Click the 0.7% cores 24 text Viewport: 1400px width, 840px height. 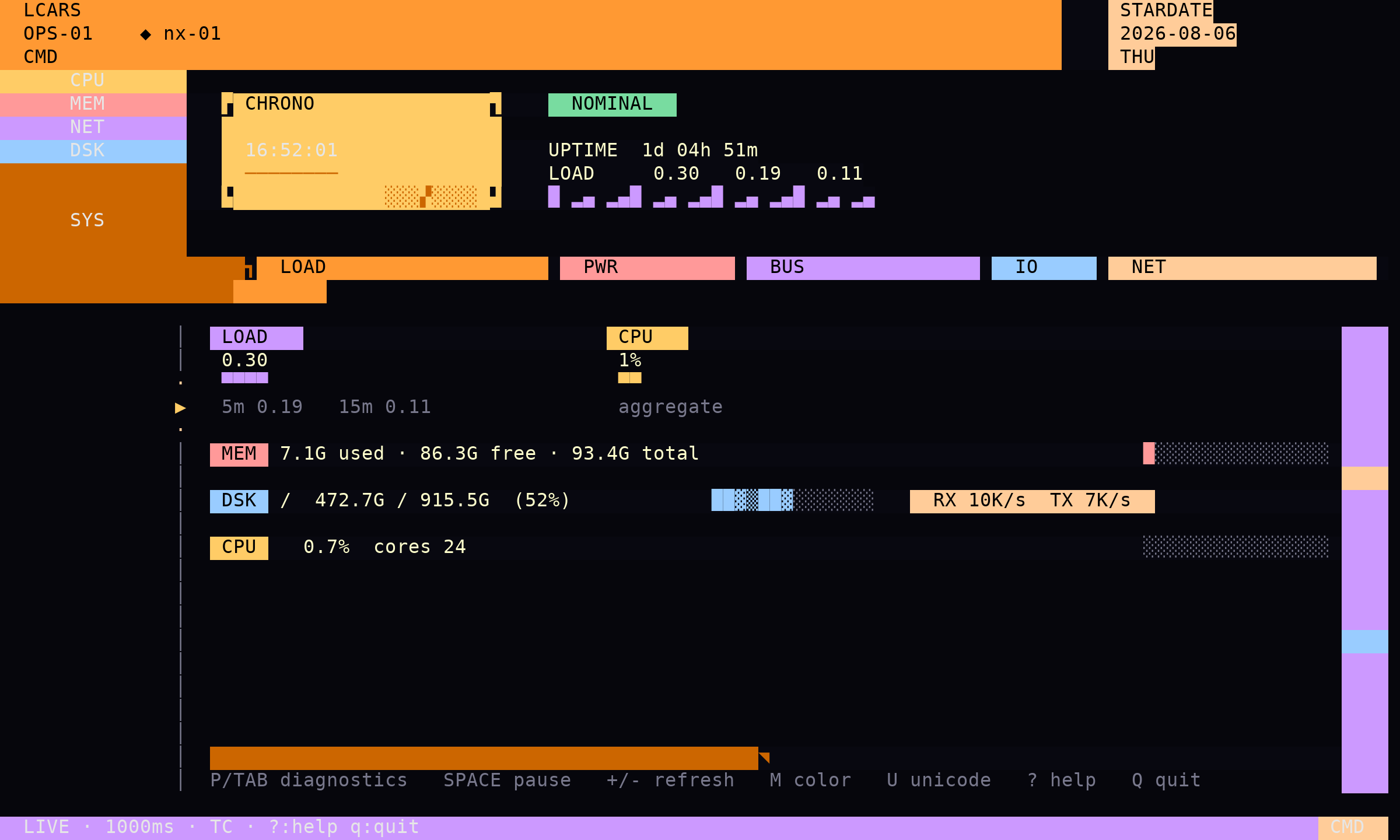(x=385, y=547)
